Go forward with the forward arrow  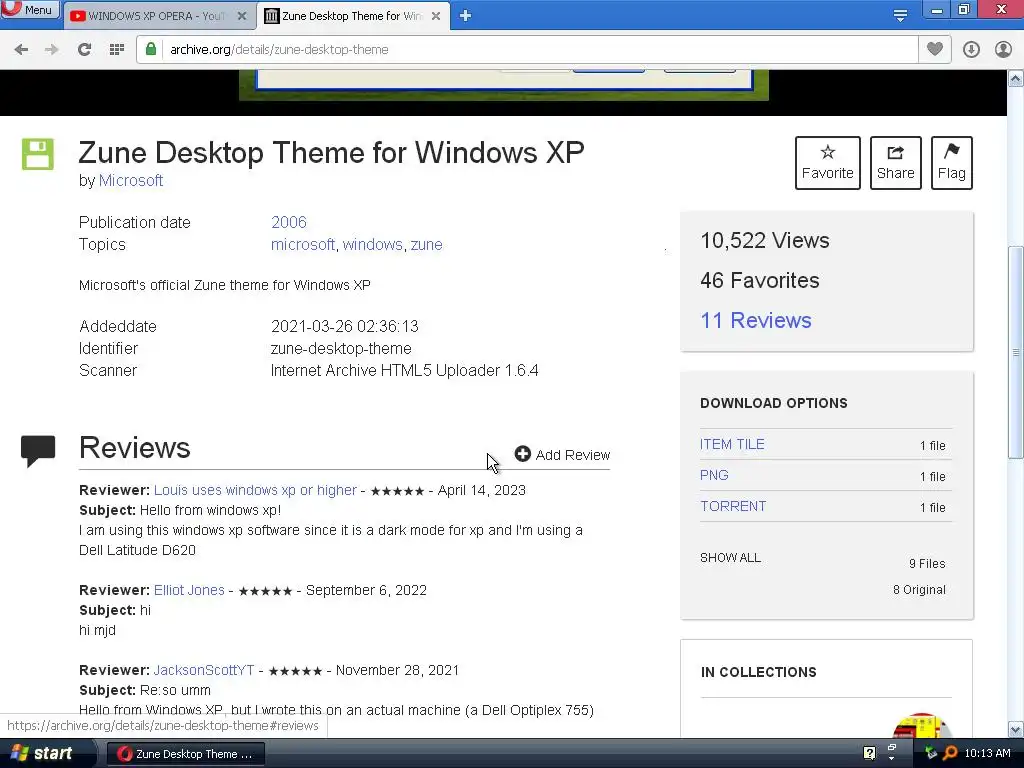pyautogui.click(x=52, y=50)
